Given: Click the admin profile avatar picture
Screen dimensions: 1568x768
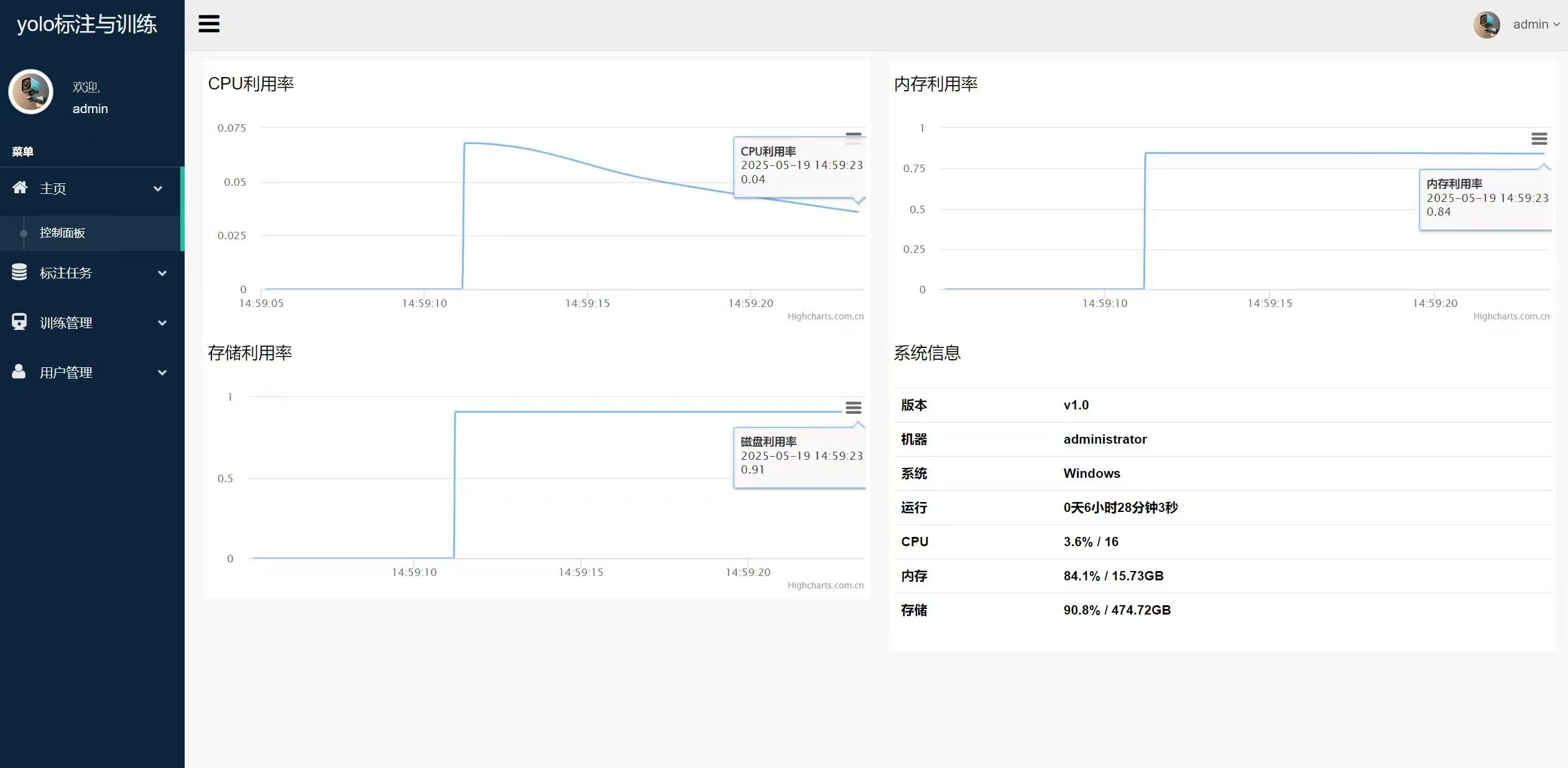Looking at the screenshot, I should pos(1487,24).
